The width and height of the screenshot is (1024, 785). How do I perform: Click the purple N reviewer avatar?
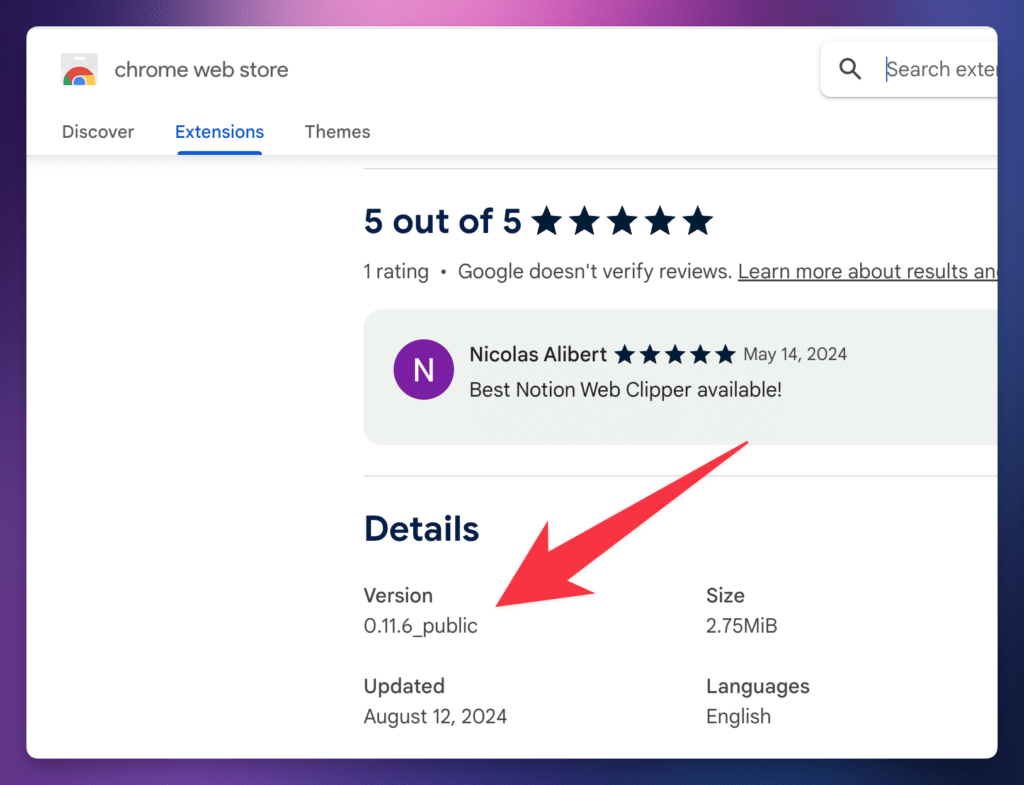[x=424, y=370]
